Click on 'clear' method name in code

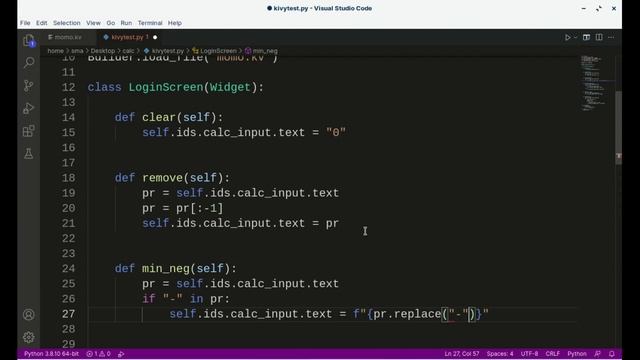[x=159, y=118]
